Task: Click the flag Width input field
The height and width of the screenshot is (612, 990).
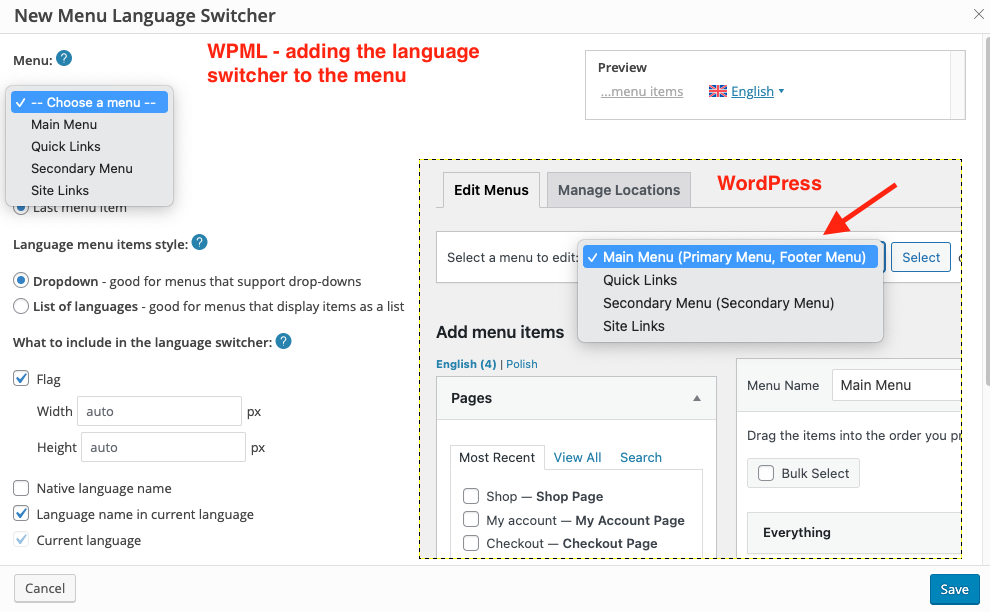Action: [160, 411]
